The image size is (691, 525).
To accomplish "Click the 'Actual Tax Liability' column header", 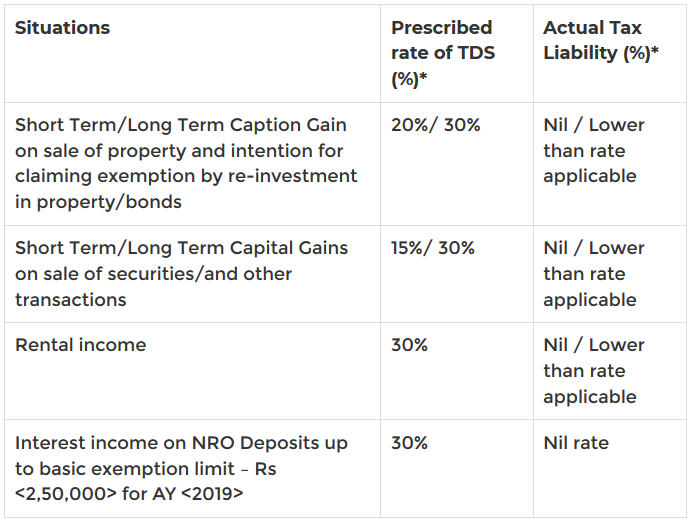I will (x=601, y=40).
